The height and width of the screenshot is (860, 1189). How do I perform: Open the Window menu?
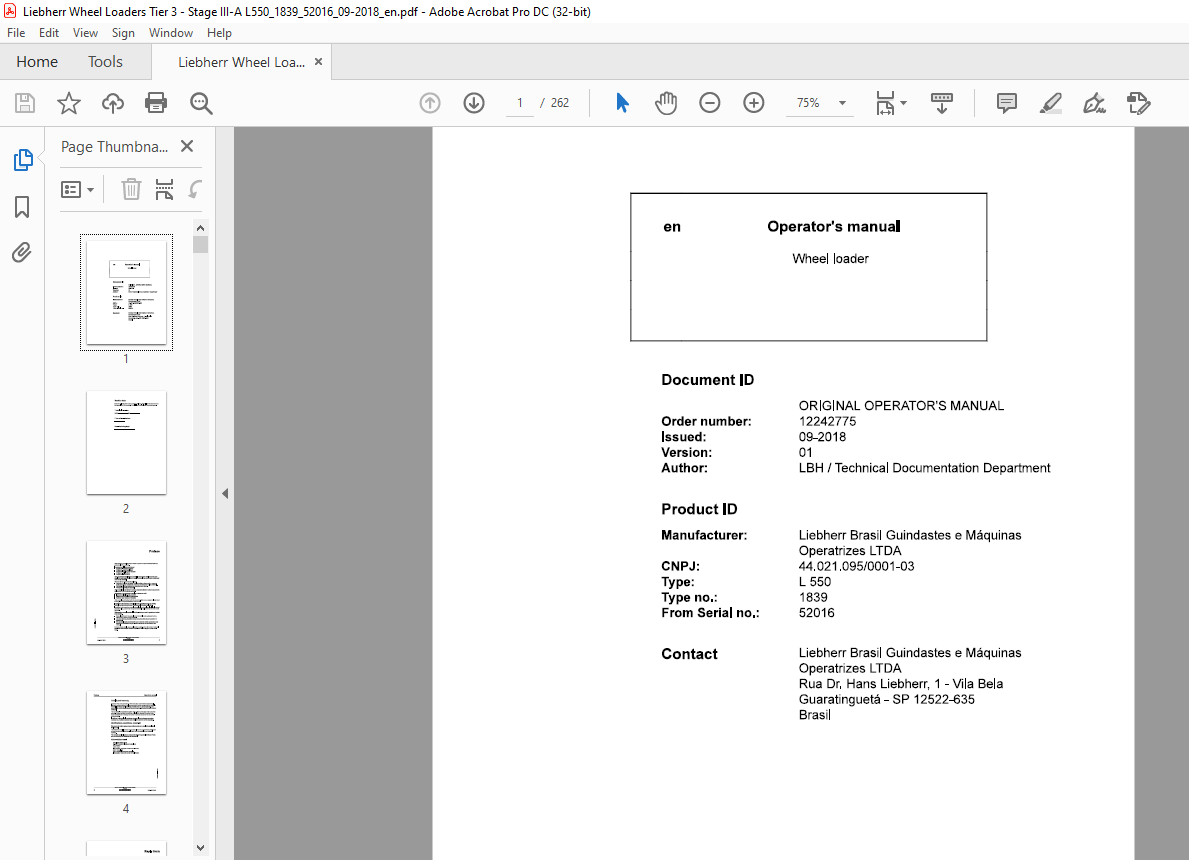point(171,33)
